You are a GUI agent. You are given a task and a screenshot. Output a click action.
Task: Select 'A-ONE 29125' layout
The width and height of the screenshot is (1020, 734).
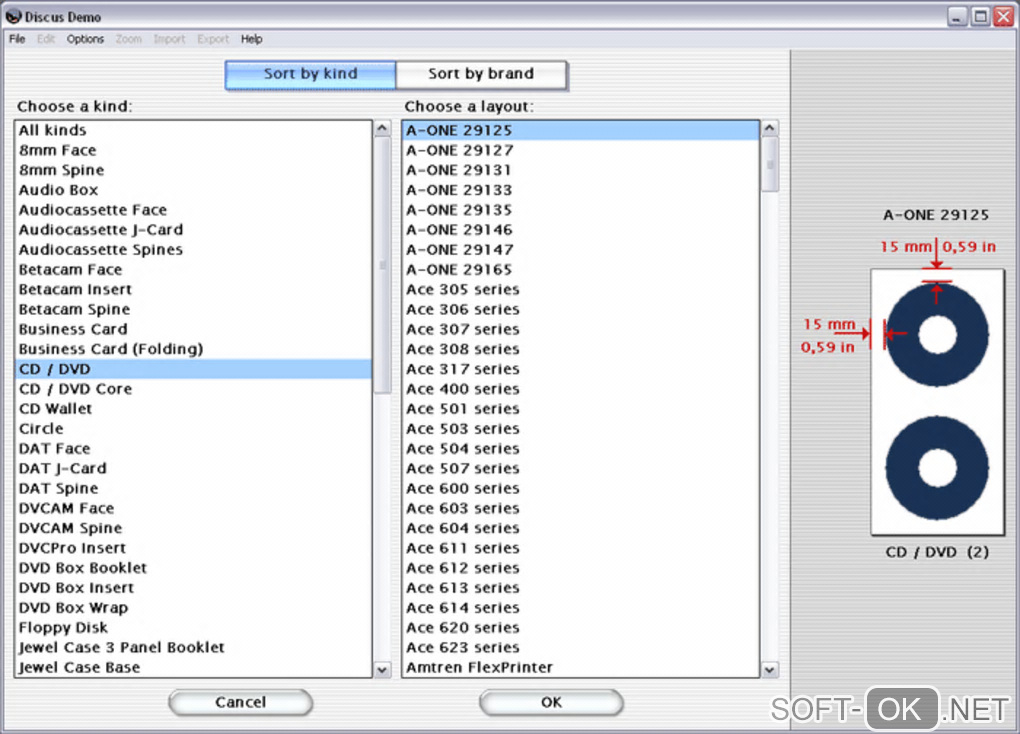click(581, 130)
